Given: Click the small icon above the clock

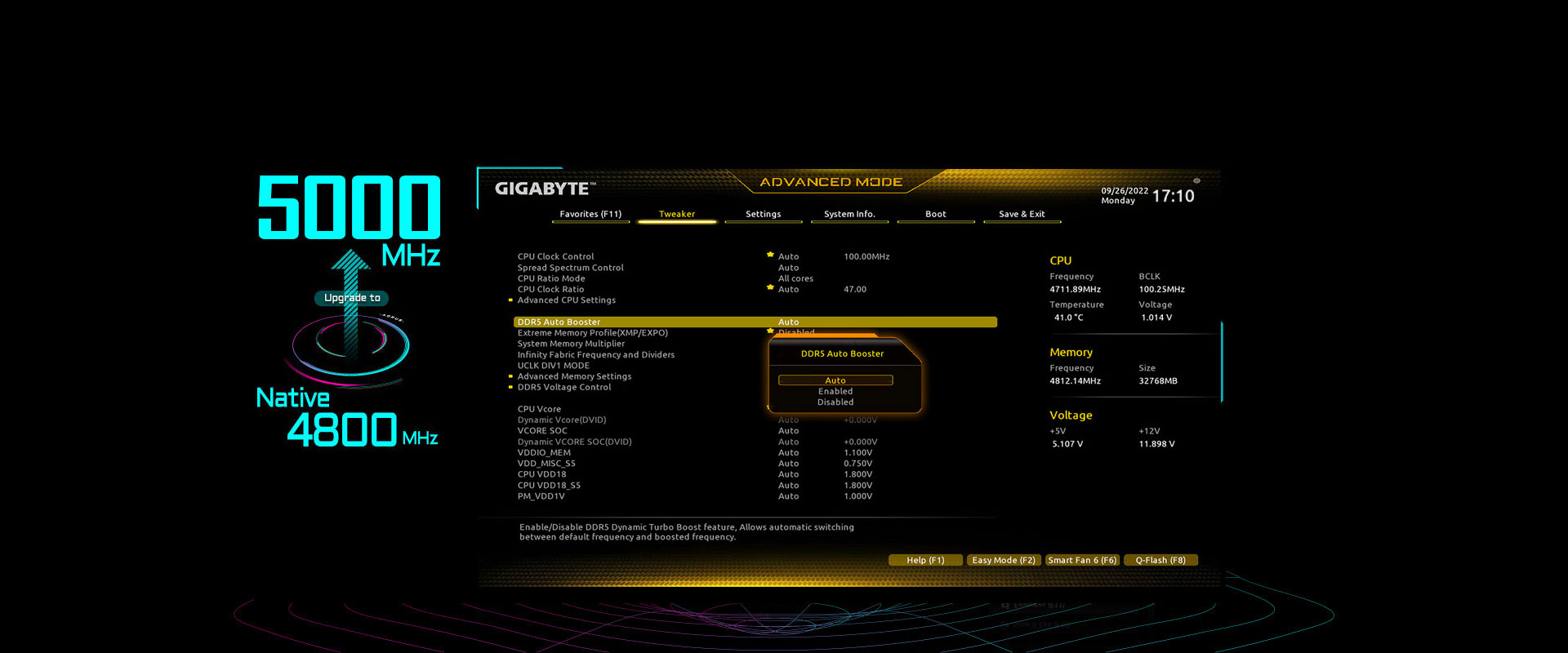Looking at the screenshot, I should tap(1196, 180).
